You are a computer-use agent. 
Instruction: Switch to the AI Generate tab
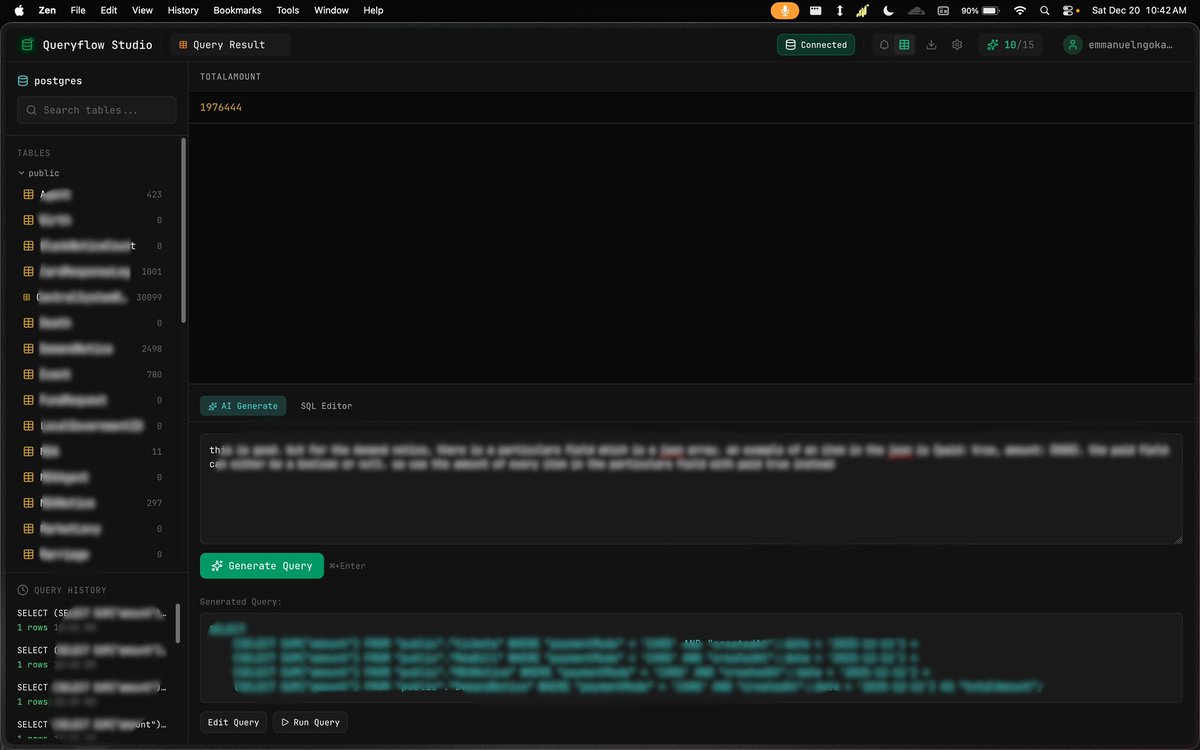click(x=243, y=406)
